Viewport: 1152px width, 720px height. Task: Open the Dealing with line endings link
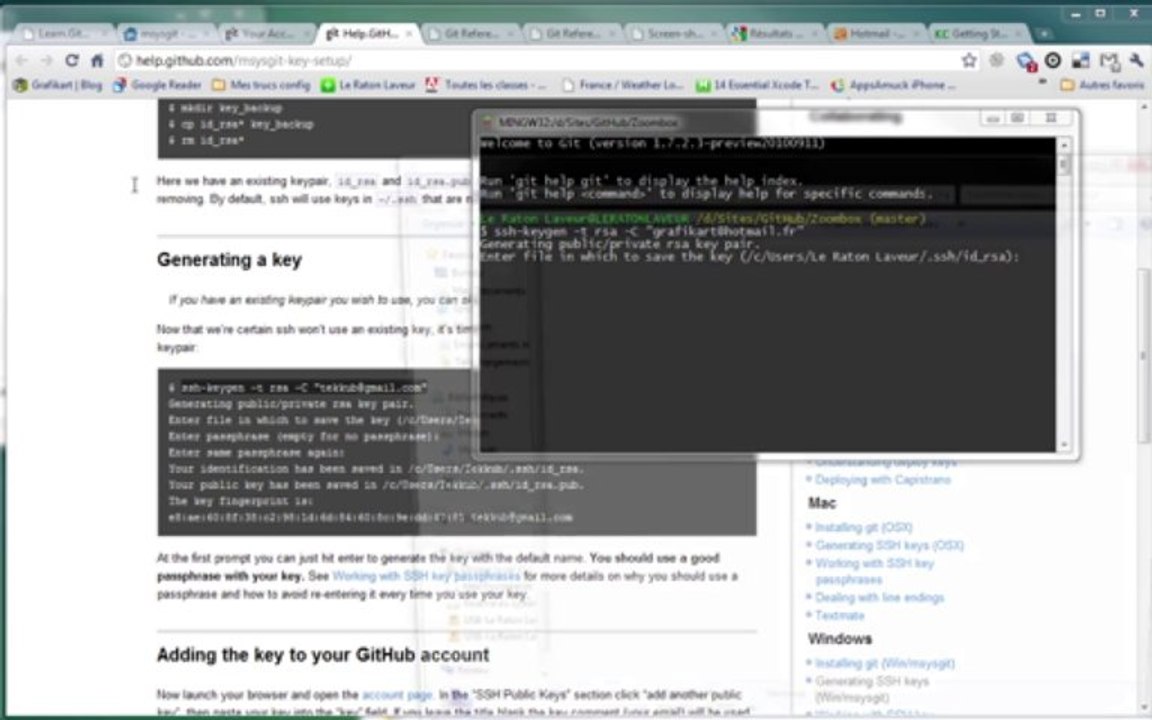[x=879, y=597]
